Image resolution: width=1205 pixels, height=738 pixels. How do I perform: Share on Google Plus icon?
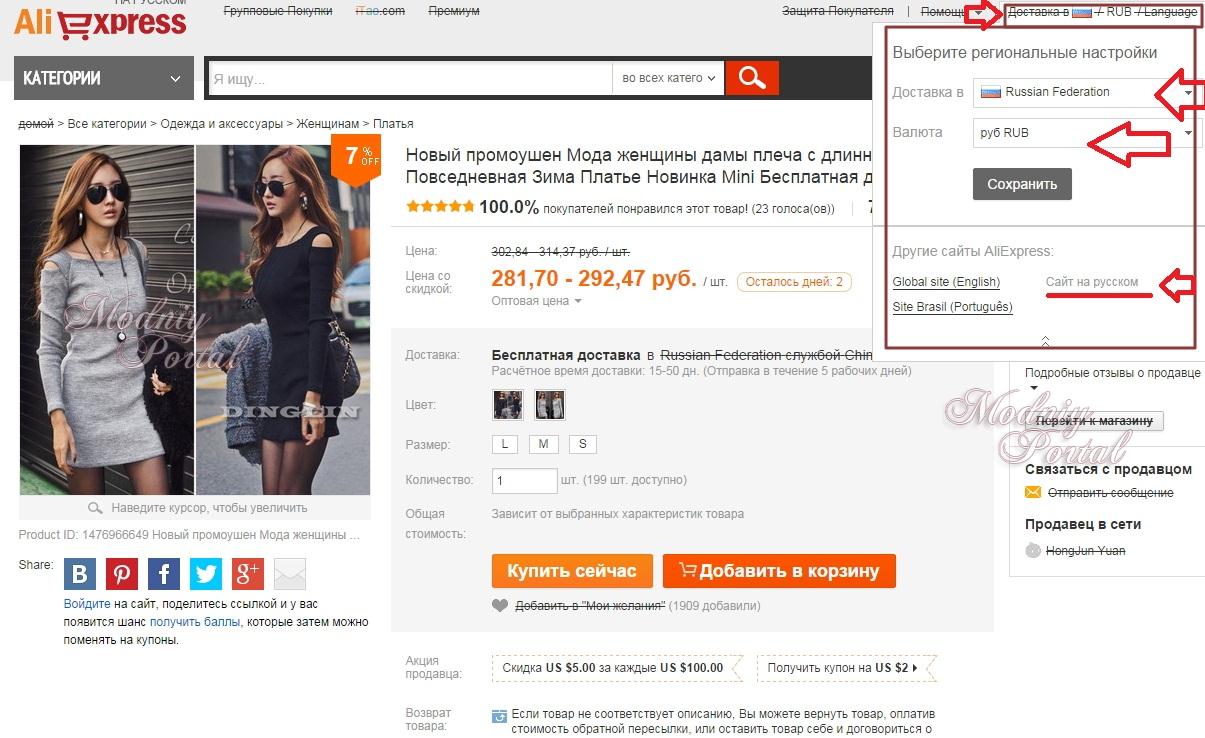(248, 574)
